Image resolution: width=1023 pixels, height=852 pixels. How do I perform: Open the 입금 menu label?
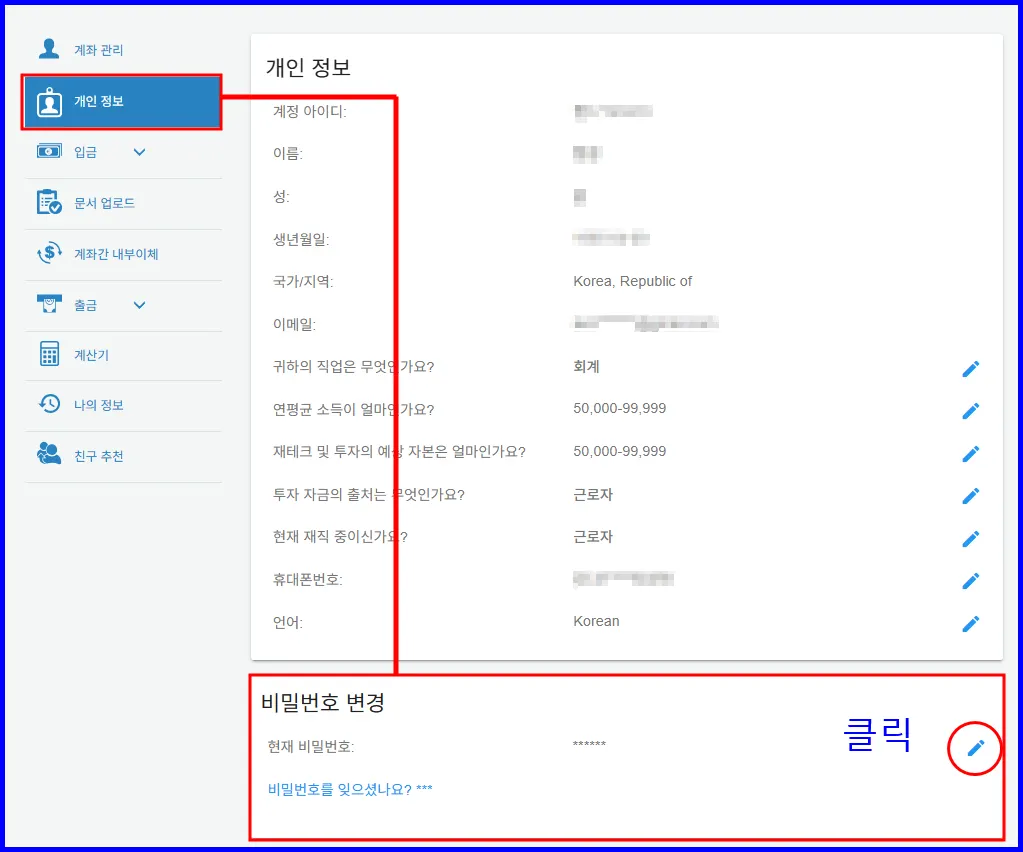click(x=85, y=152)
